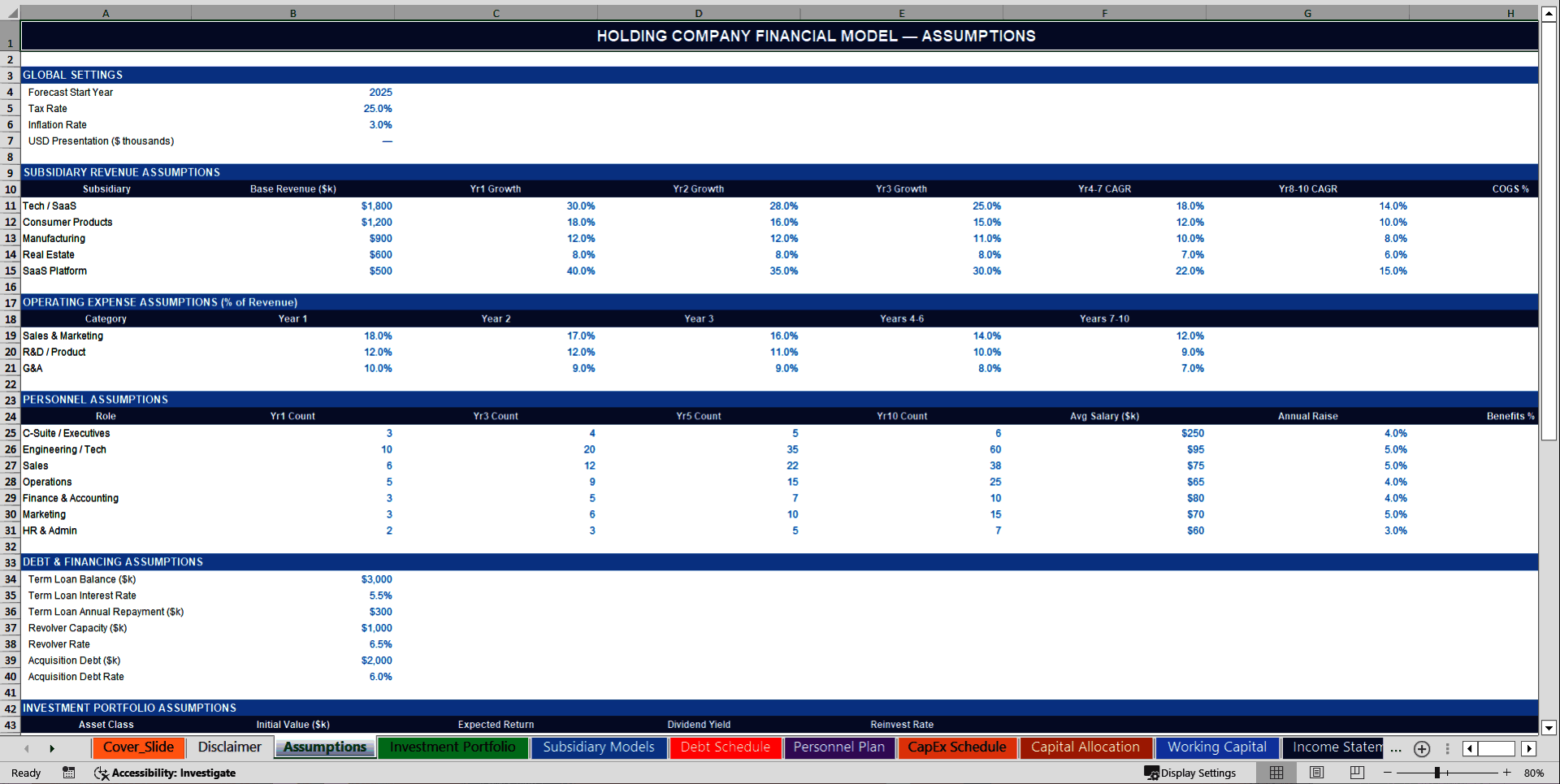Select column B by its header
Image resolution: width=1560 pixels, height=784 pixels.
click(x=292, y=13)
